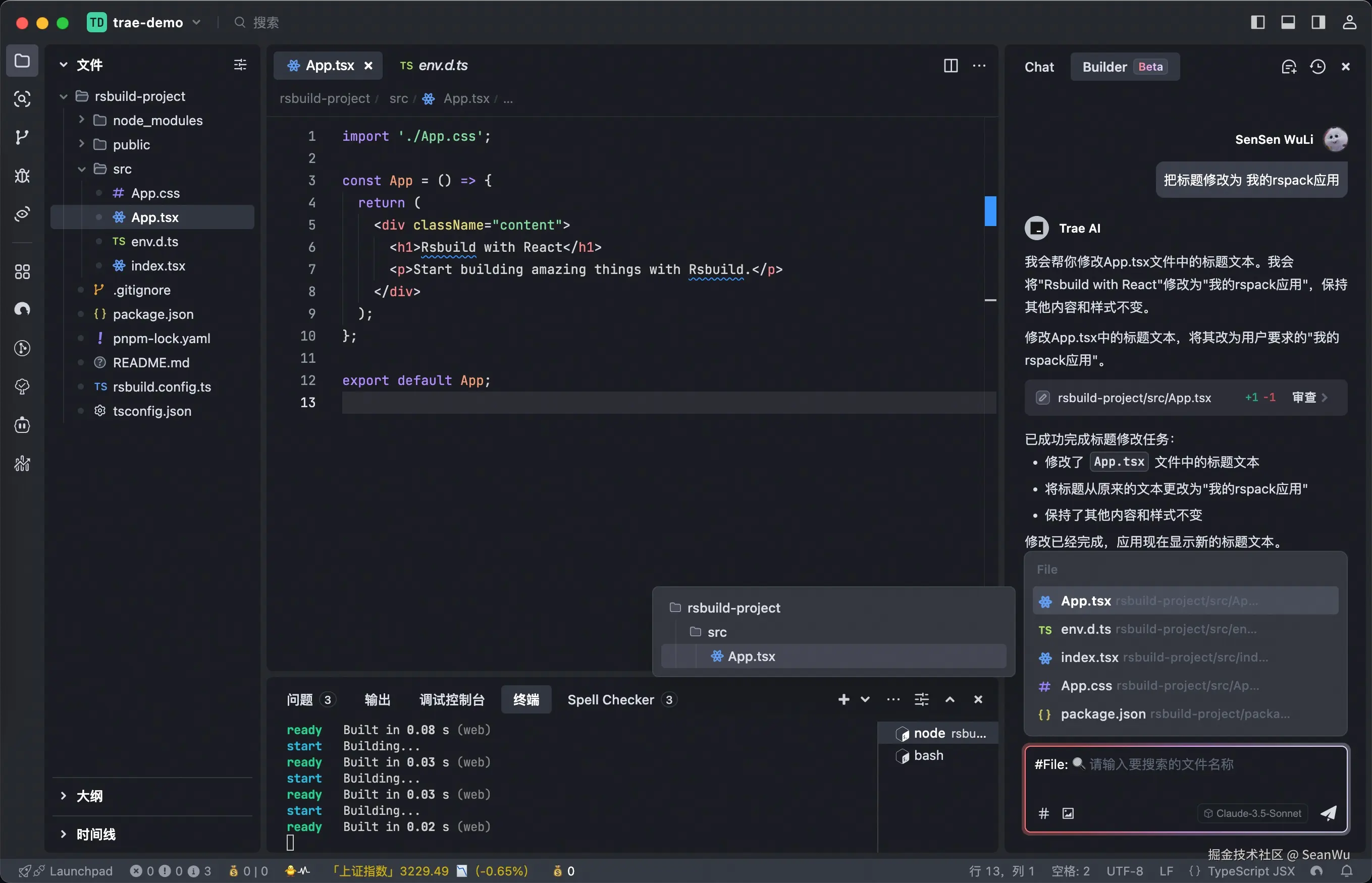
Task: Start a new chat session icon
Action: (1288, 67)
